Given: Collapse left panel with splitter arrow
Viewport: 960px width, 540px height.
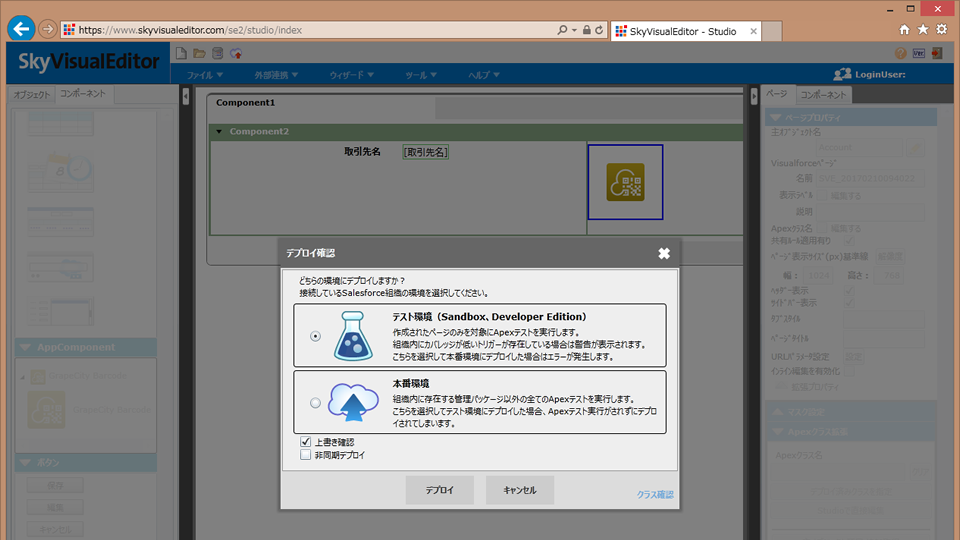Looking at the screenshot, I should tap(186, 96).
